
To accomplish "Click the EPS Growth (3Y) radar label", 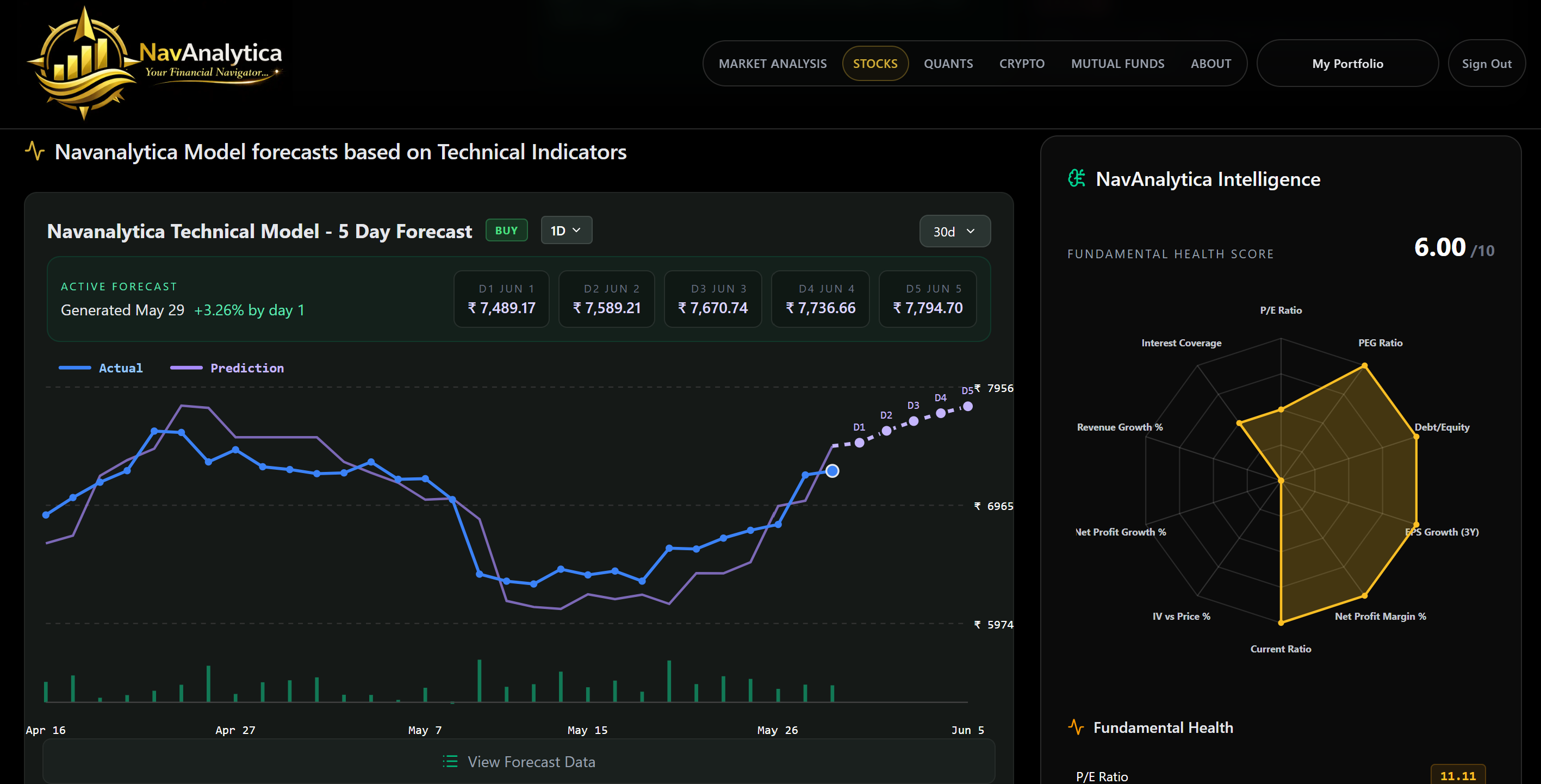I will click(x=1441, y=532).
